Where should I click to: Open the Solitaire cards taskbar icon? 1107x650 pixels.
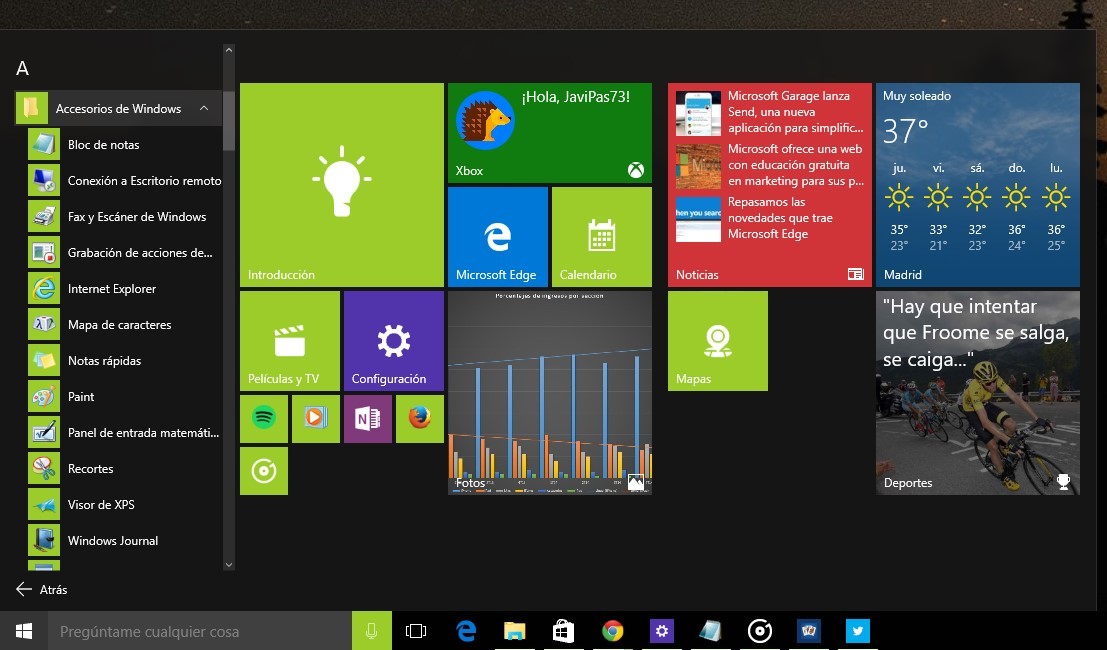click(808, 631)
